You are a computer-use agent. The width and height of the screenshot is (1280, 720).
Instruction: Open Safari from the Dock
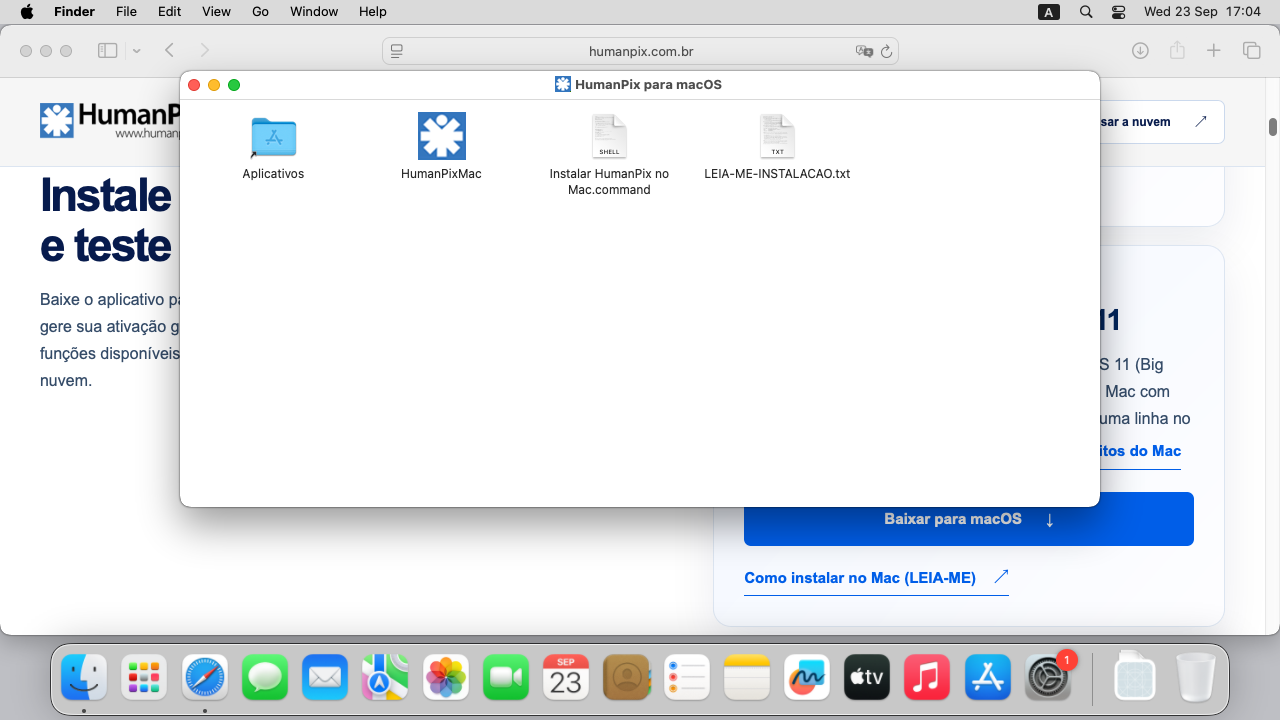[205, 679]
